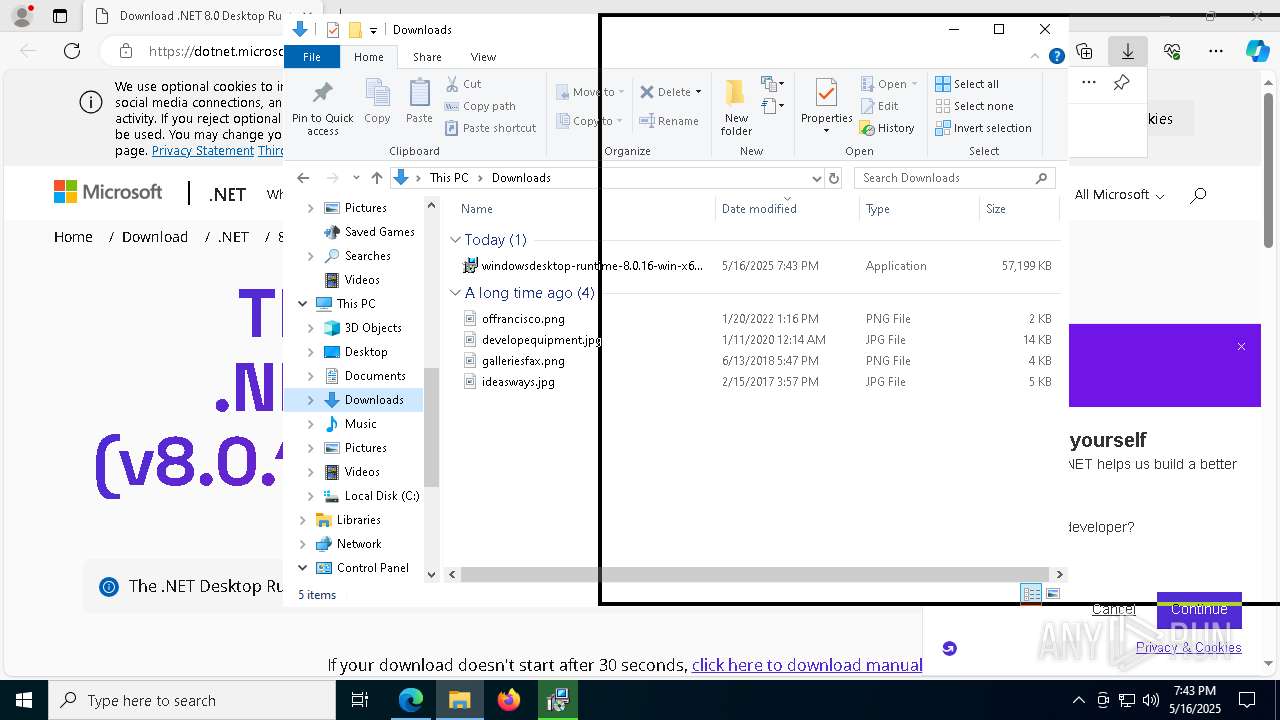Switch to the View ribbon tab

click(483, 57)
